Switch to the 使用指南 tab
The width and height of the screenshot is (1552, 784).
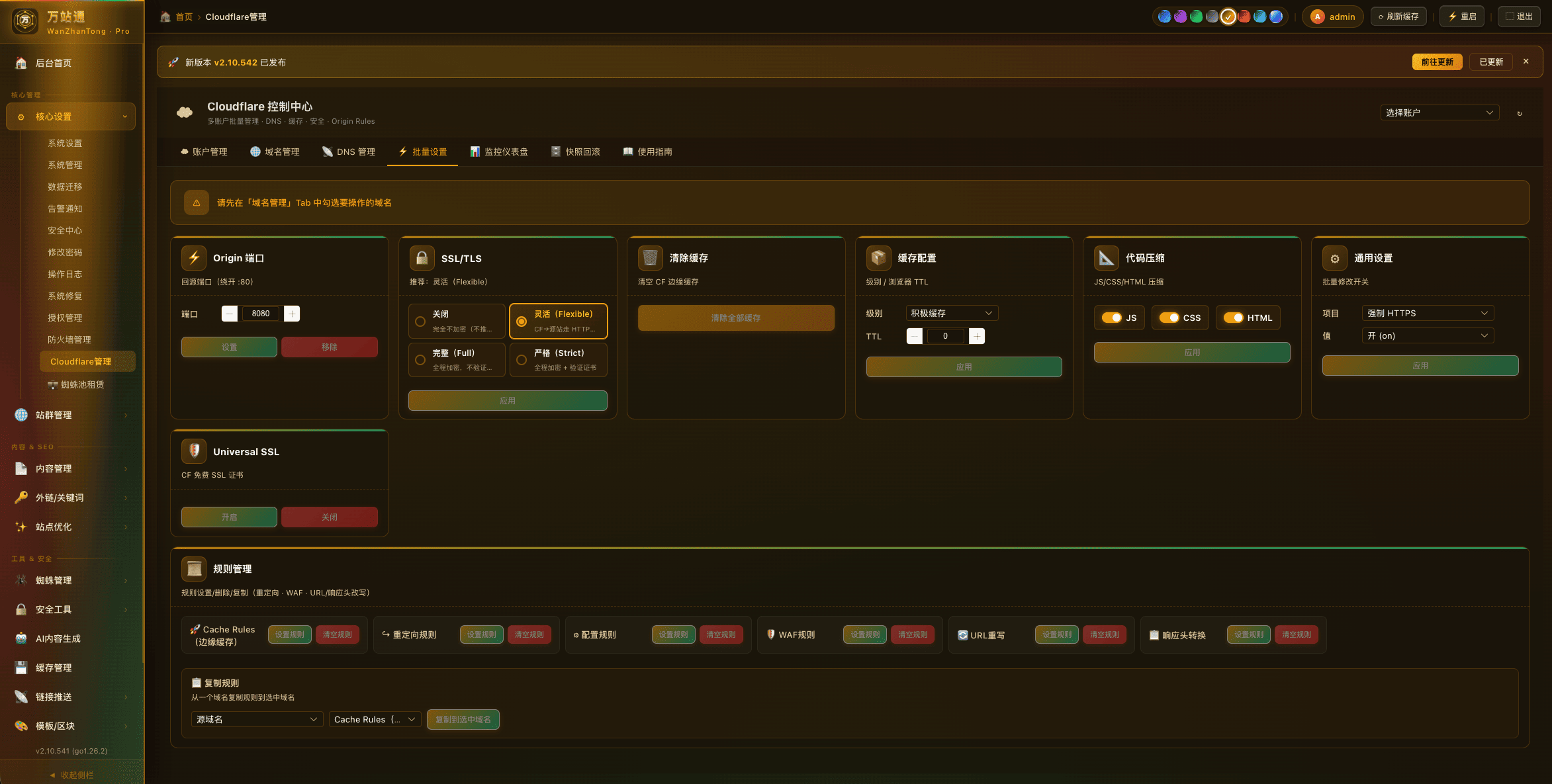point(647,152)
